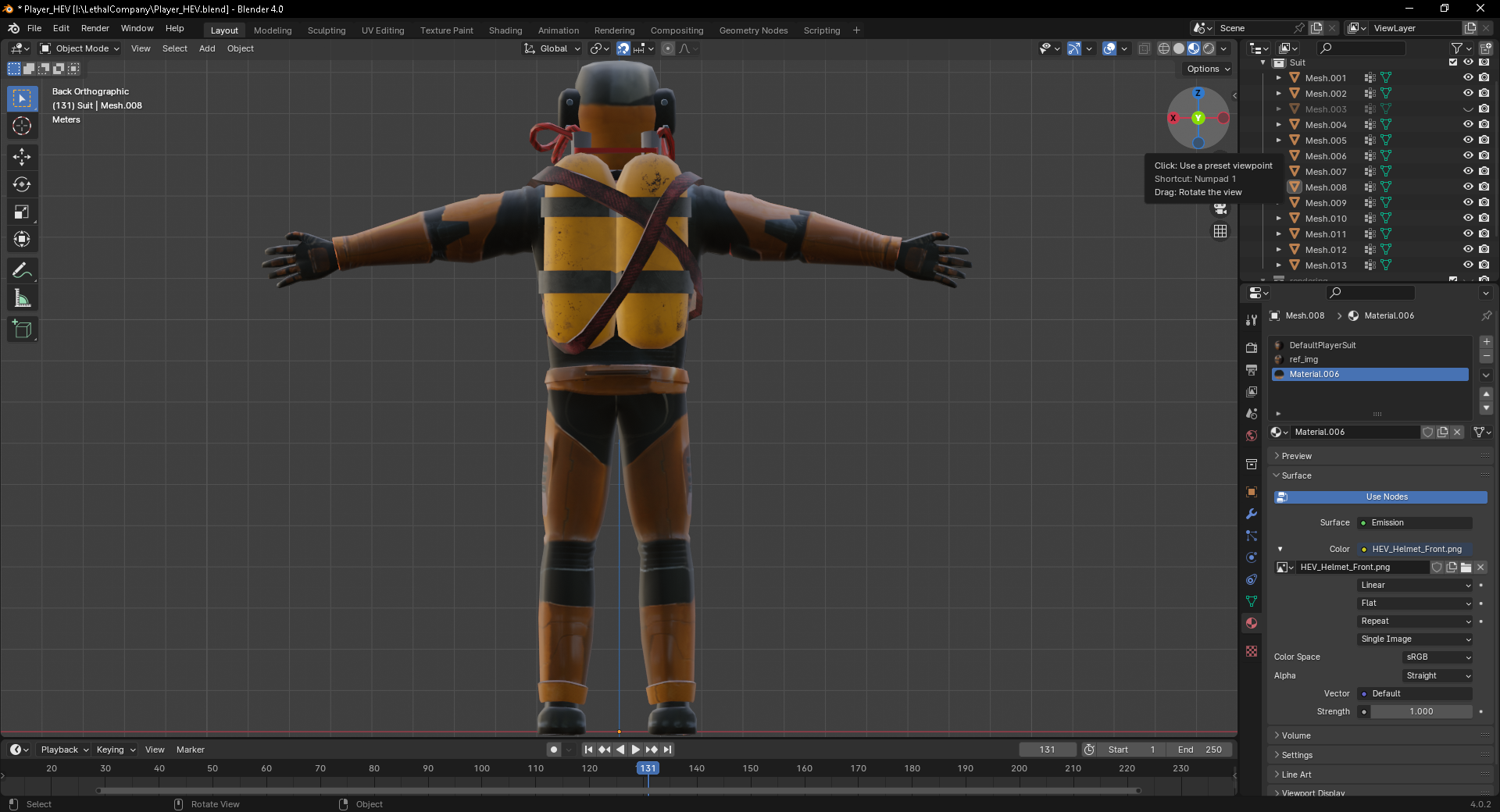Open the Playback menu in the timeline
The width and height of the screenshot is (1500, 812).
[x=64, y=750]
